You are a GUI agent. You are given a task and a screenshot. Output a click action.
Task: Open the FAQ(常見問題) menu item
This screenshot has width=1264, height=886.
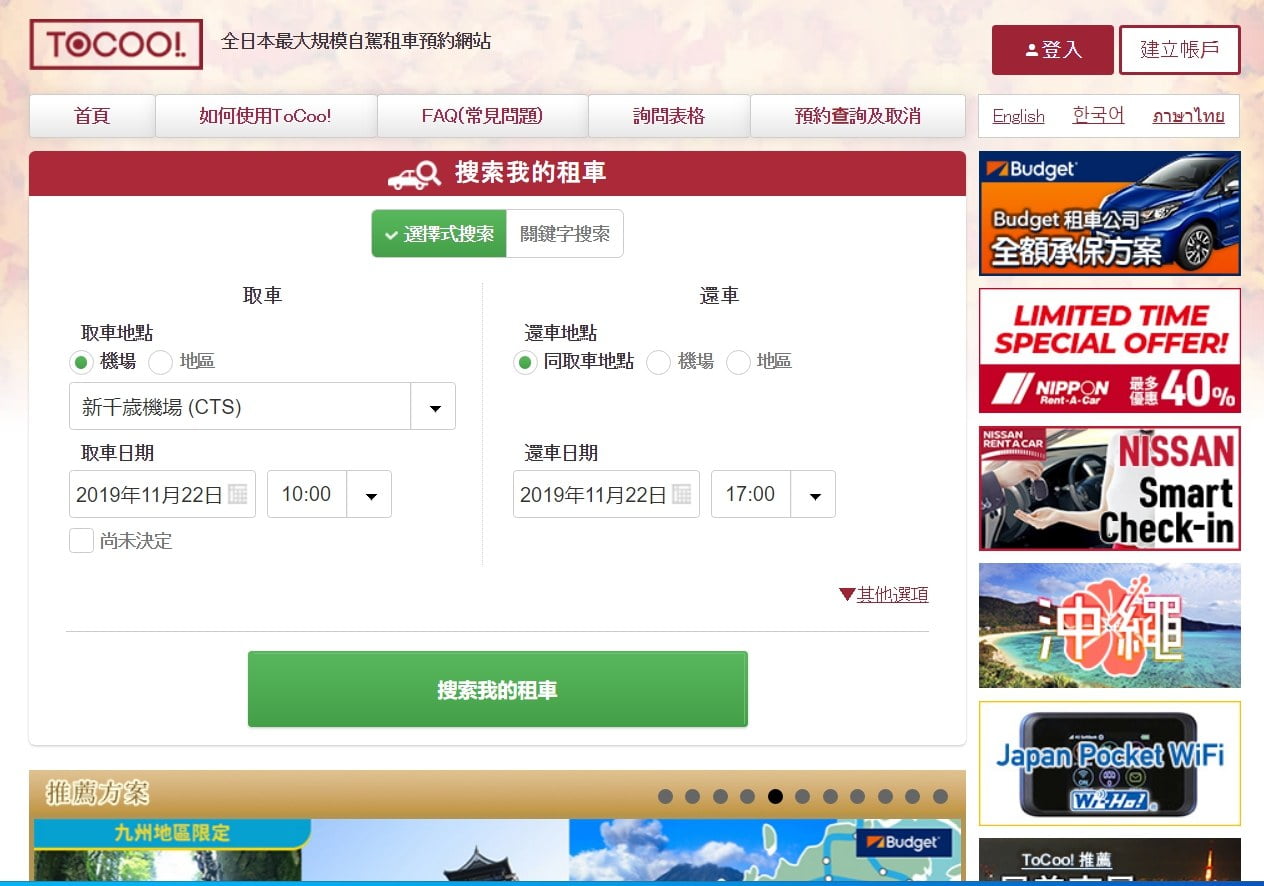pyautogui.click(x=481, y=116)
